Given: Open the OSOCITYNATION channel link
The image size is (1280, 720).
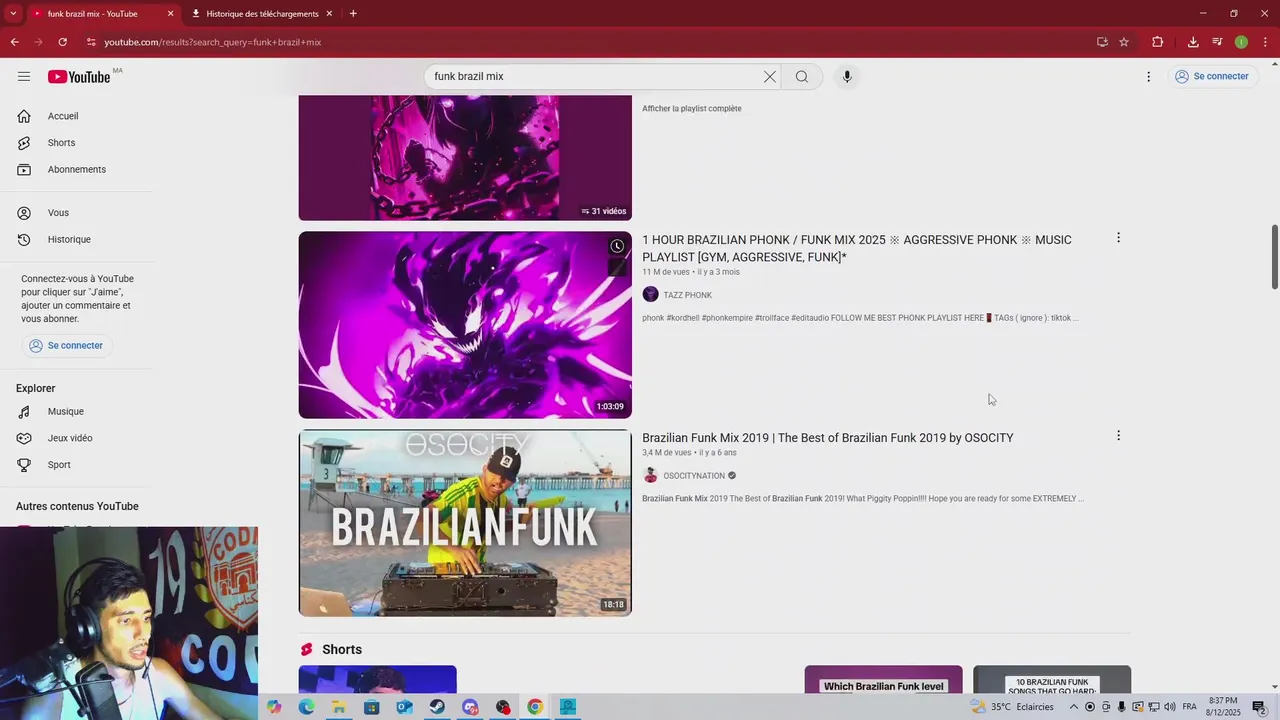Looking at the screenshot, I should (694, 476).
